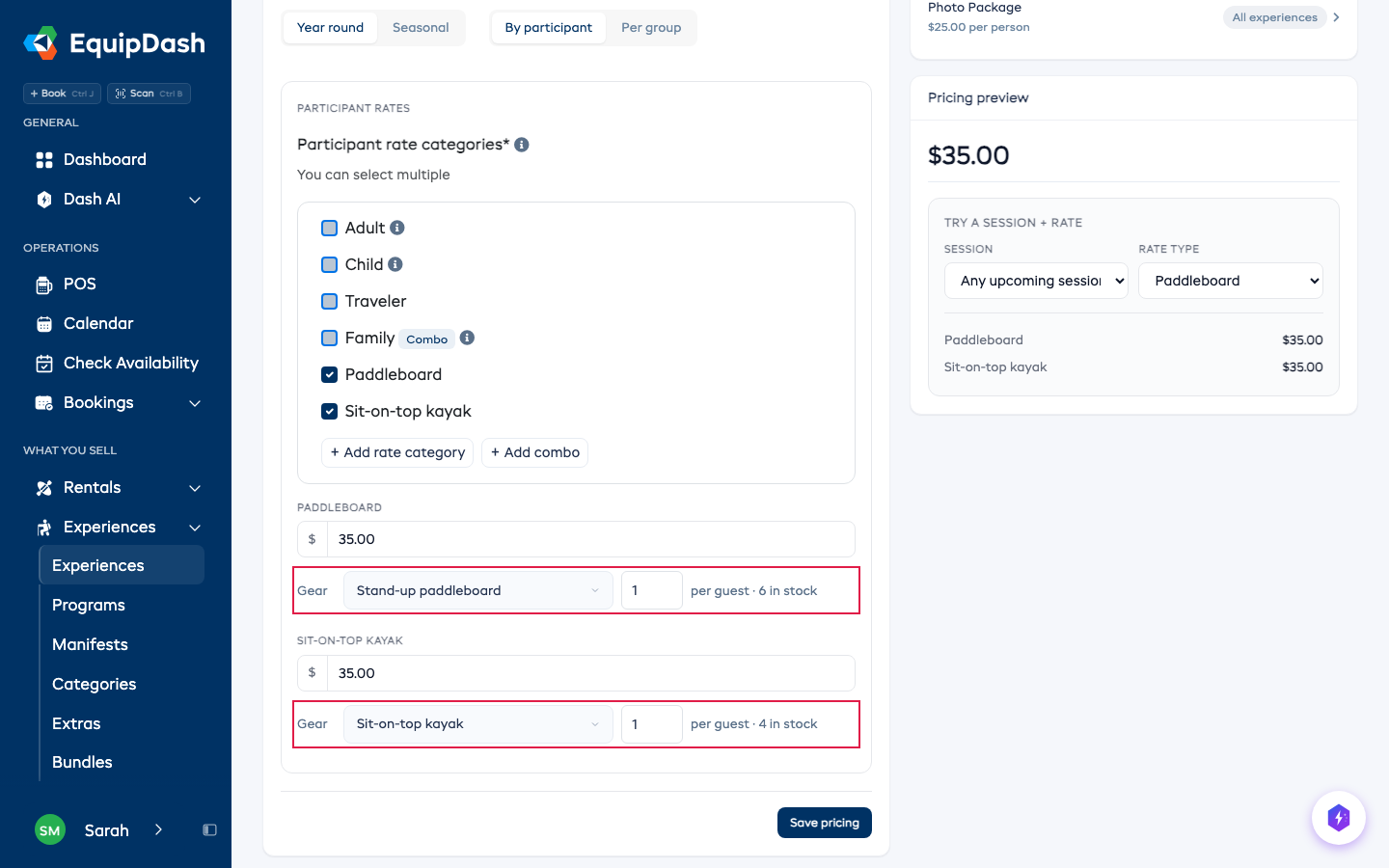1389x868 pixels.
Task: Click Save pricing button
Action: (x=825, y=823)
